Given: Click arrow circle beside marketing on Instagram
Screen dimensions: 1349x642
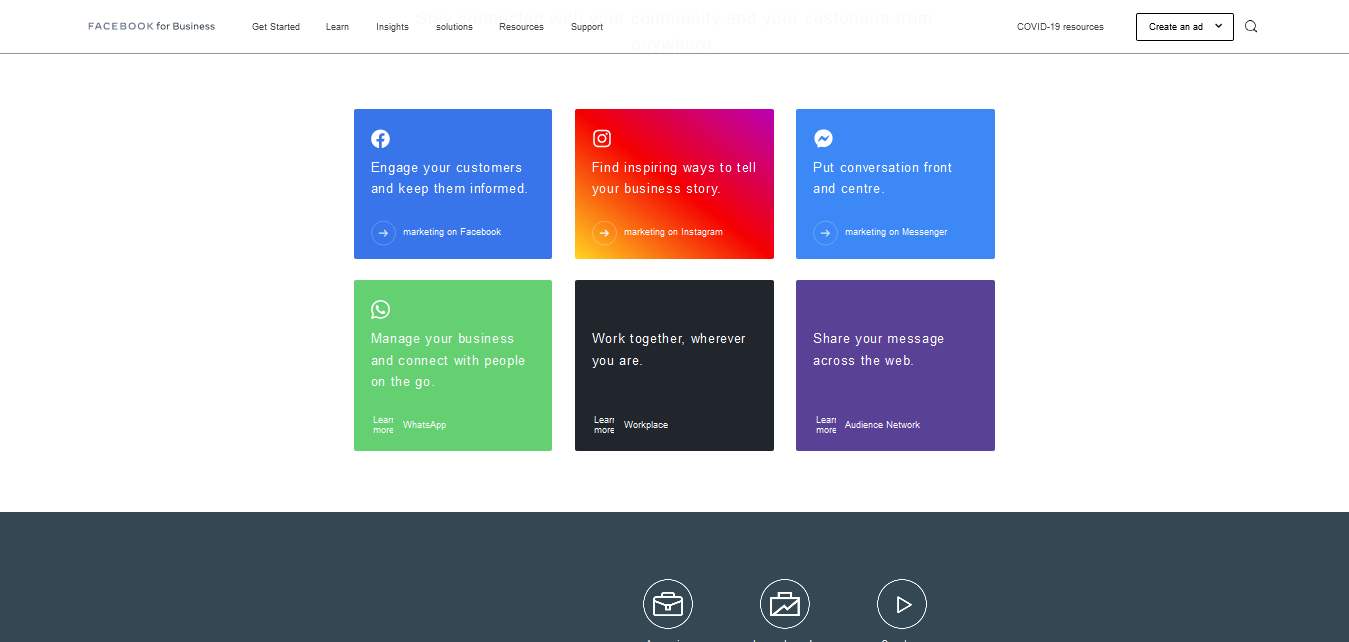Looking at the screenshot, I should coord(604,232).
